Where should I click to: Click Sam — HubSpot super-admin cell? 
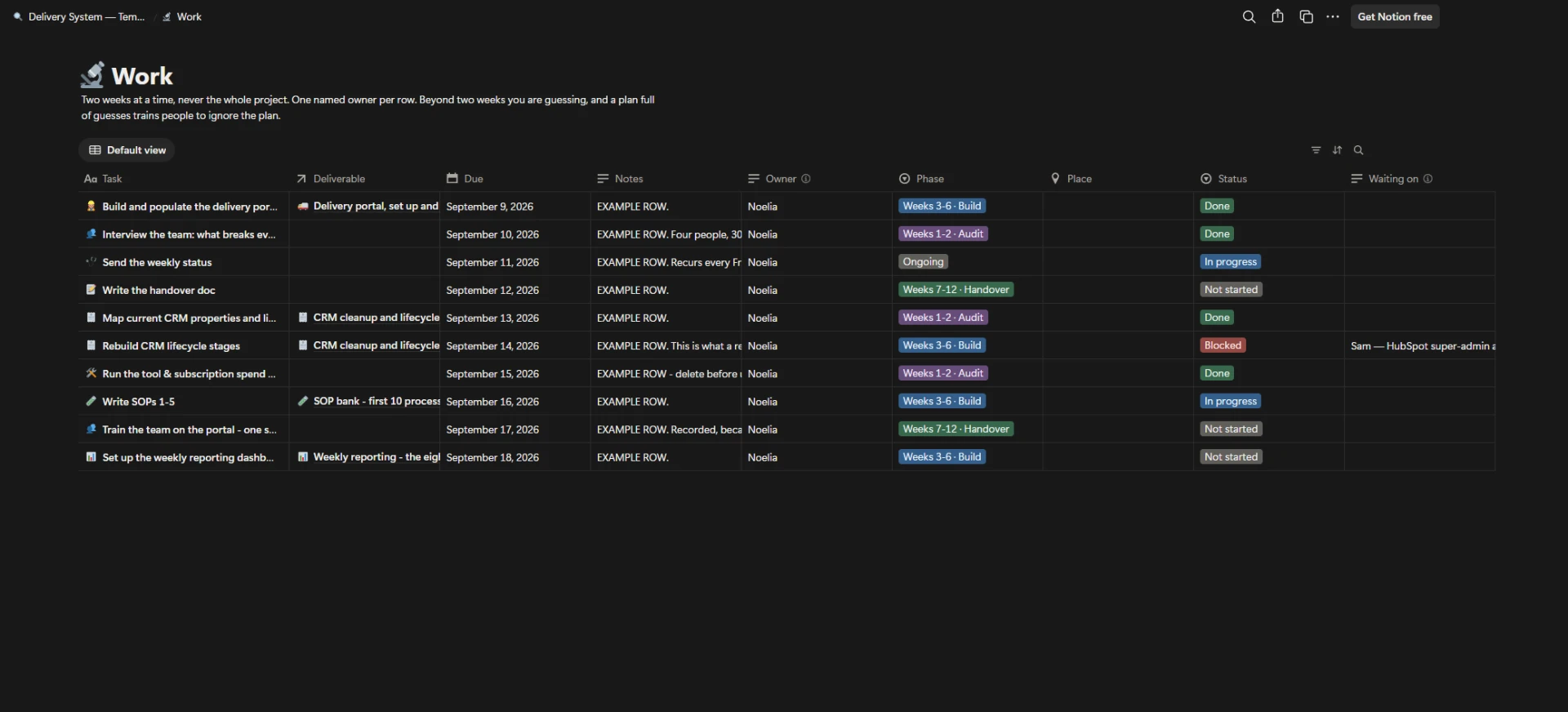1423,346
